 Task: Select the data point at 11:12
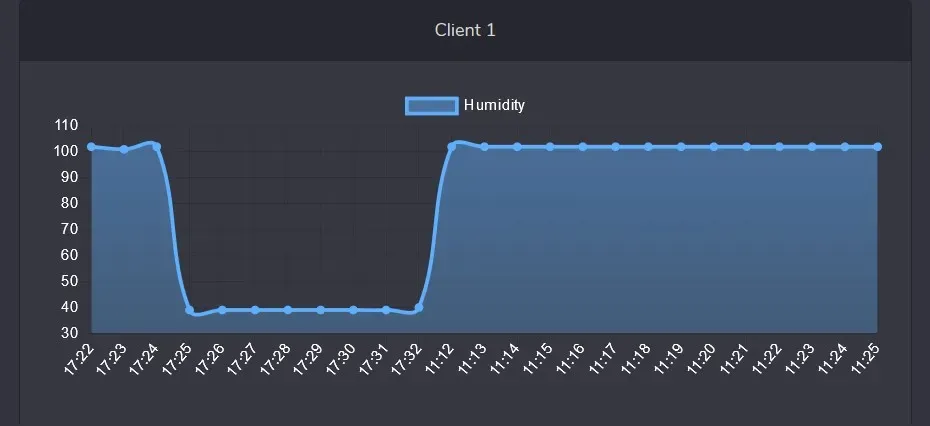coord(452,147)
